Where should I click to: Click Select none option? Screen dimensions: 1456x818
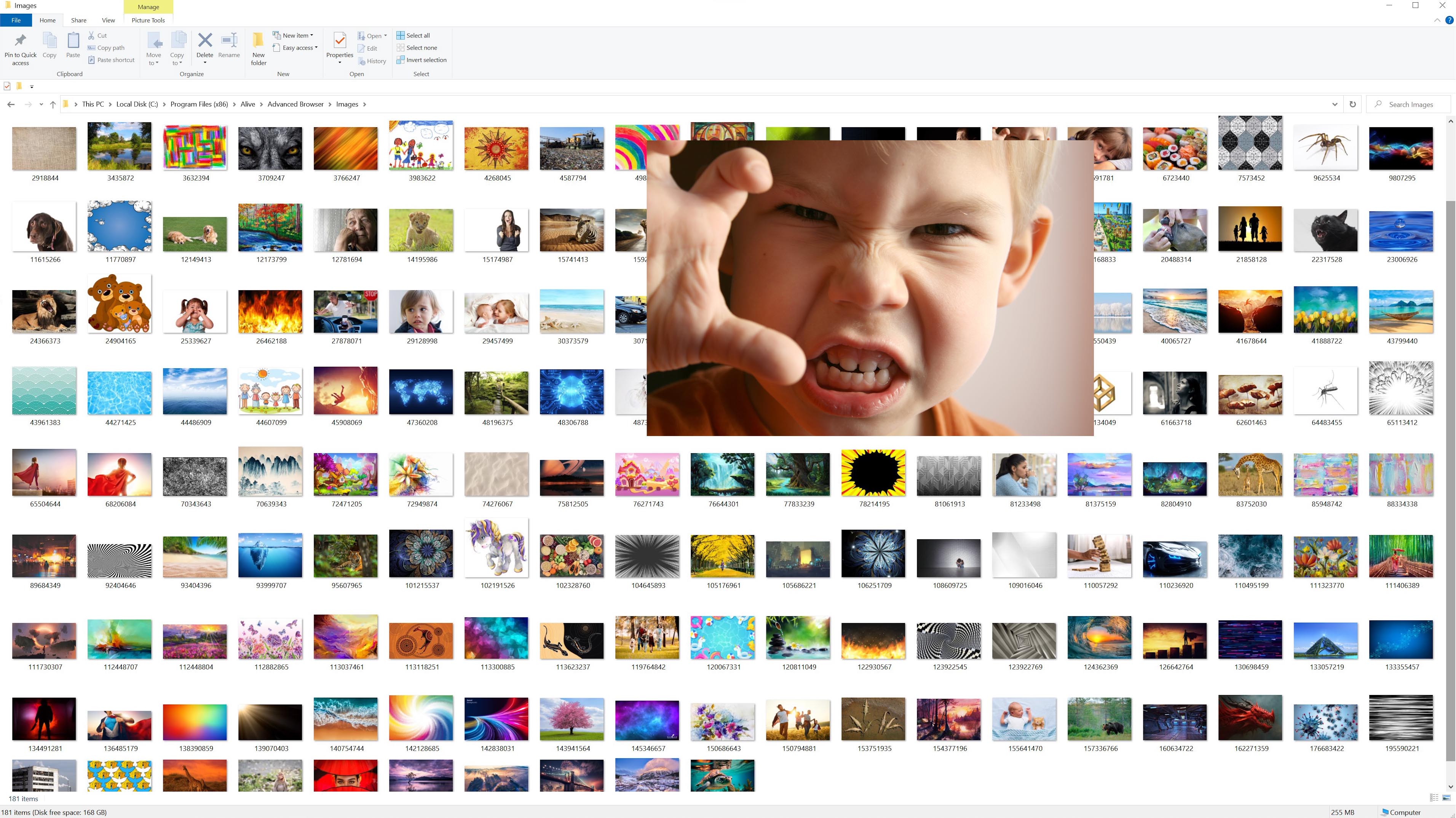point(421,48)
